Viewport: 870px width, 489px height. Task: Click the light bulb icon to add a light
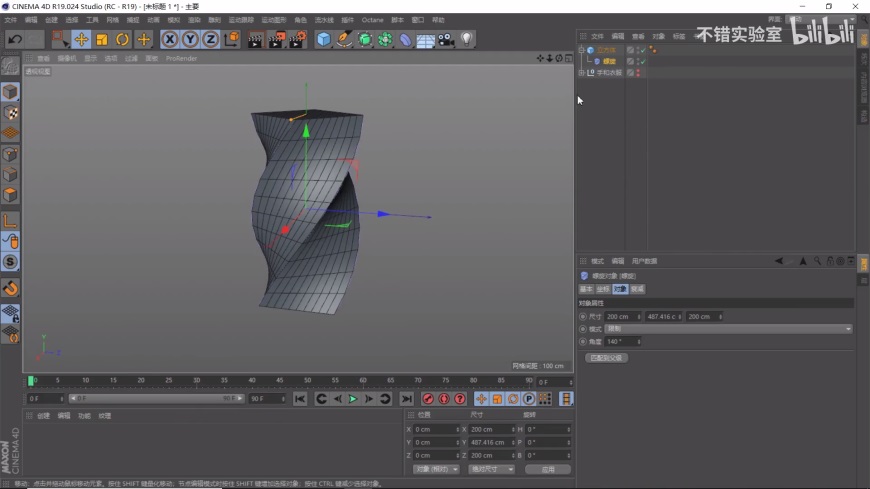coord(466,39)
